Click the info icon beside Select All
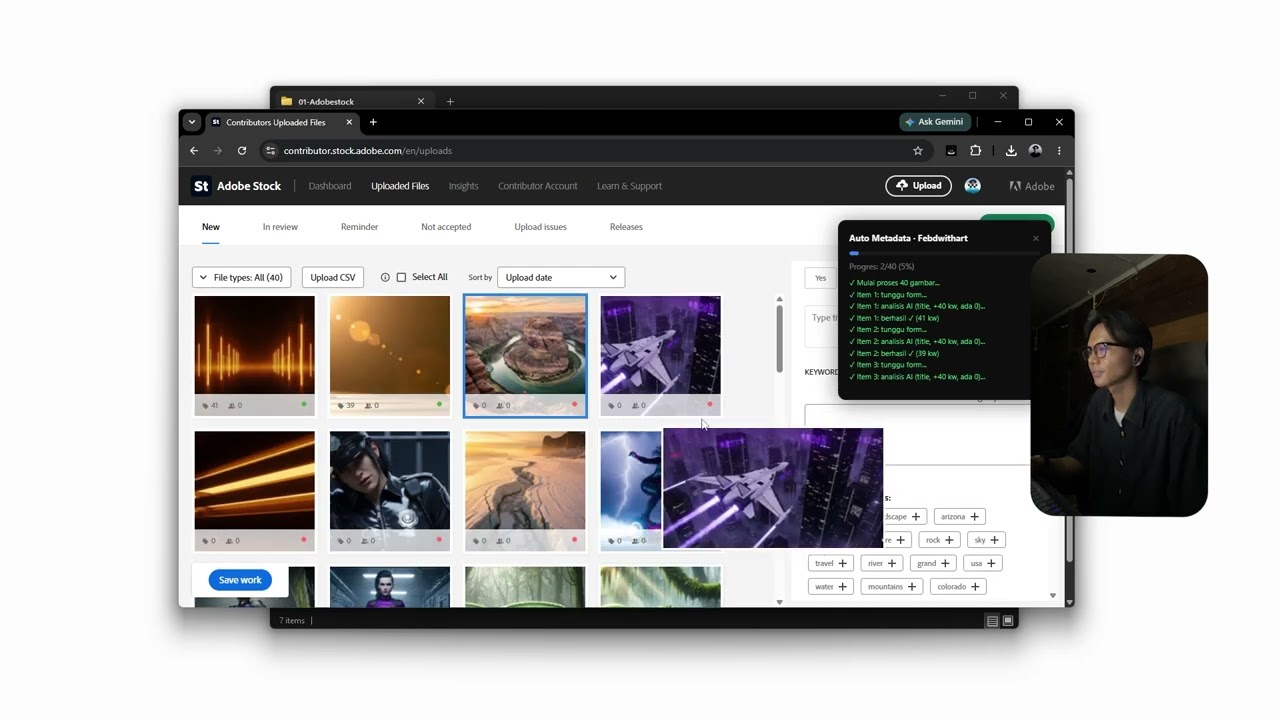The image size is (1280, 720). [385, 277]
